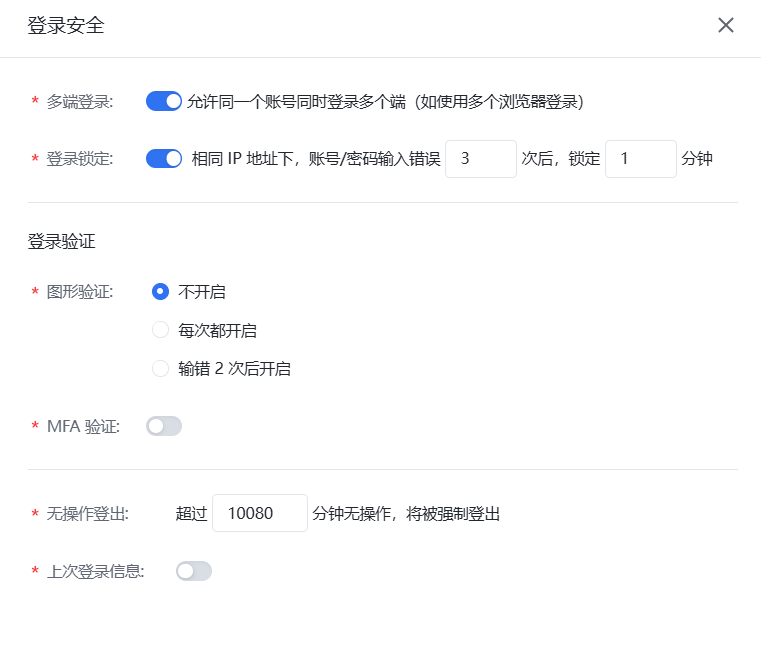
Task: Focus the lock duration minutes field showing 1
Action: [640, 158]
